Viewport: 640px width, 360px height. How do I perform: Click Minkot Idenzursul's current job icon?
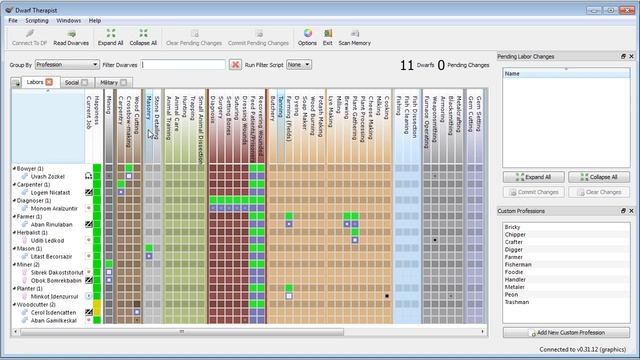89,296
